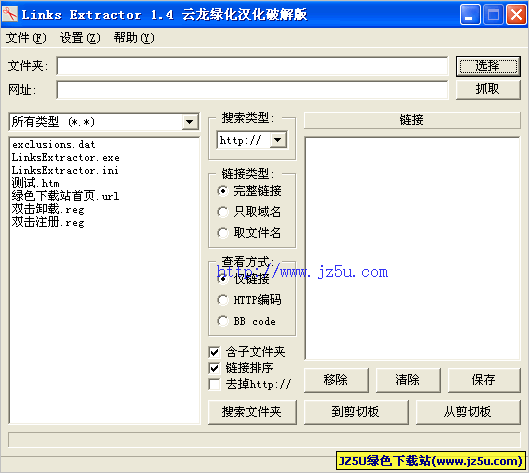Close the Links Extractor window
Screen dimensions: 529x473
point(516,15)
